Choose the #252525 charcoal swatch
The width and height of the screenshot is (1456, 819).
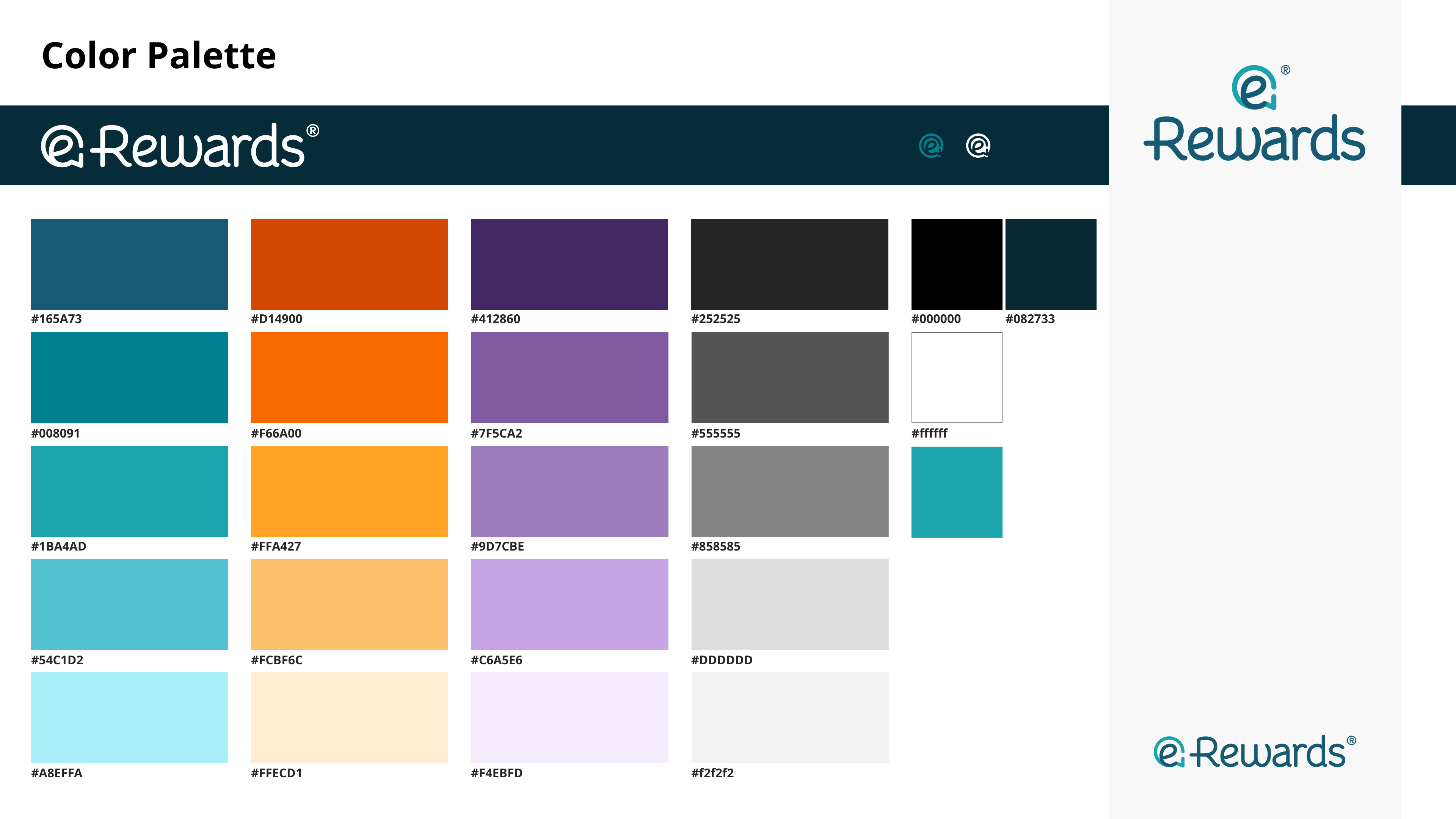[789, 264]
